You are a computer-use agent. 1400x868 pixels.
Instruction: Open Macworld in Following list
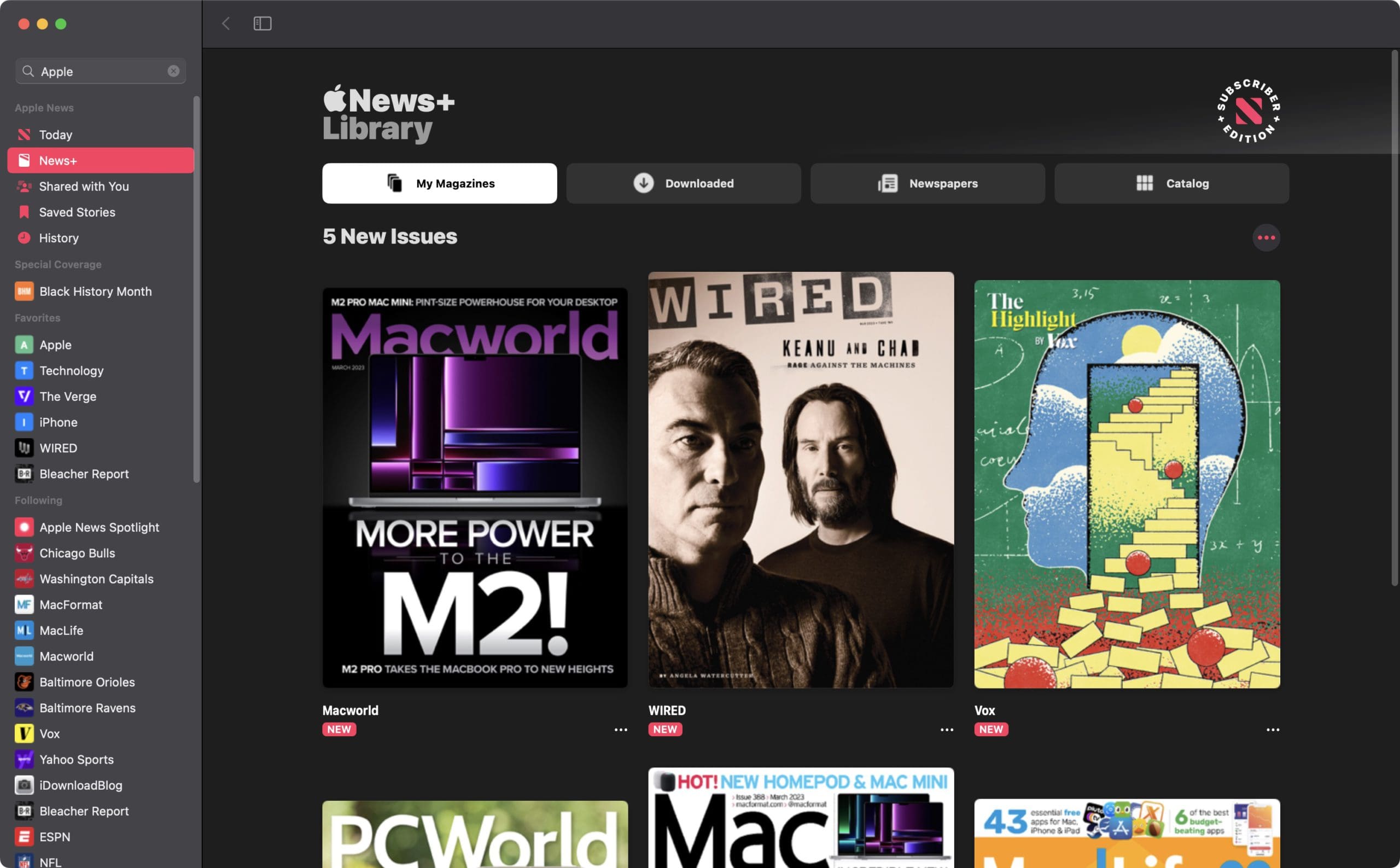click(101, 656)
